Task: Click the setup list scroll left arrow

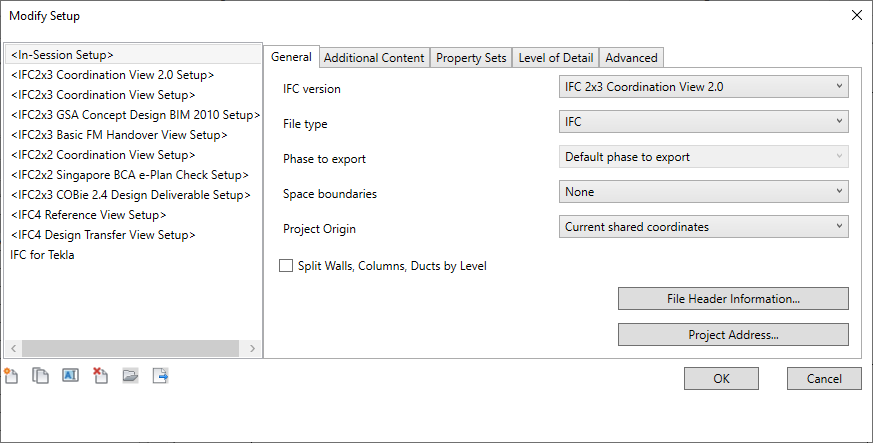Action: pyautogui.click(x=13, y=348)
